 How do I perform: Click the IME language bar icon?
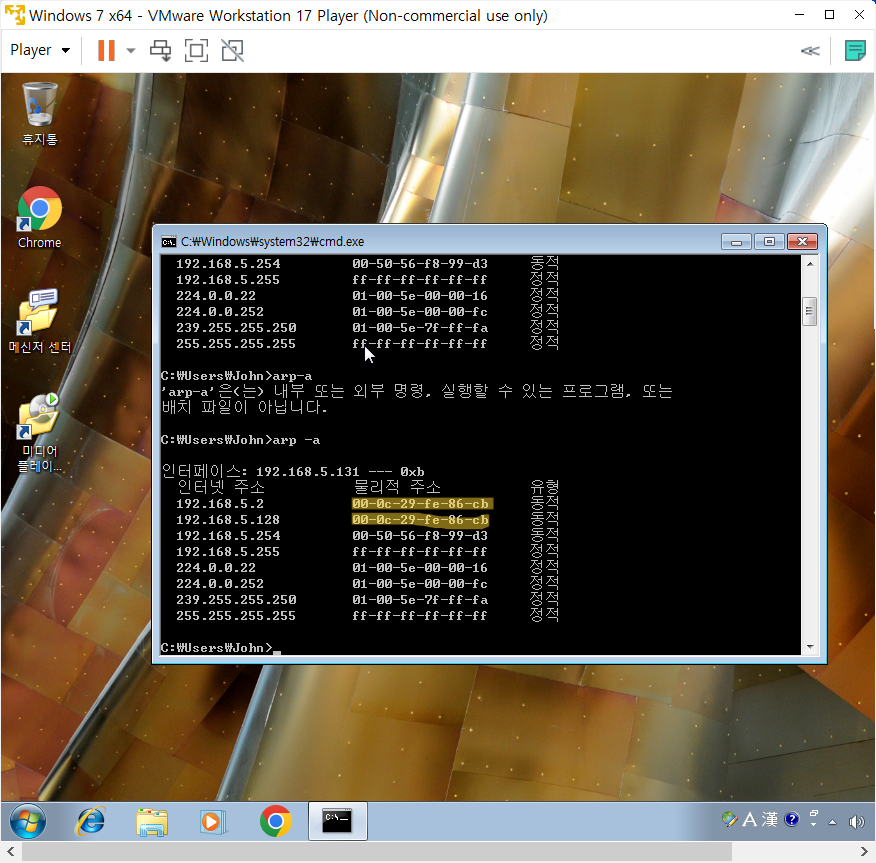point(729,819)
